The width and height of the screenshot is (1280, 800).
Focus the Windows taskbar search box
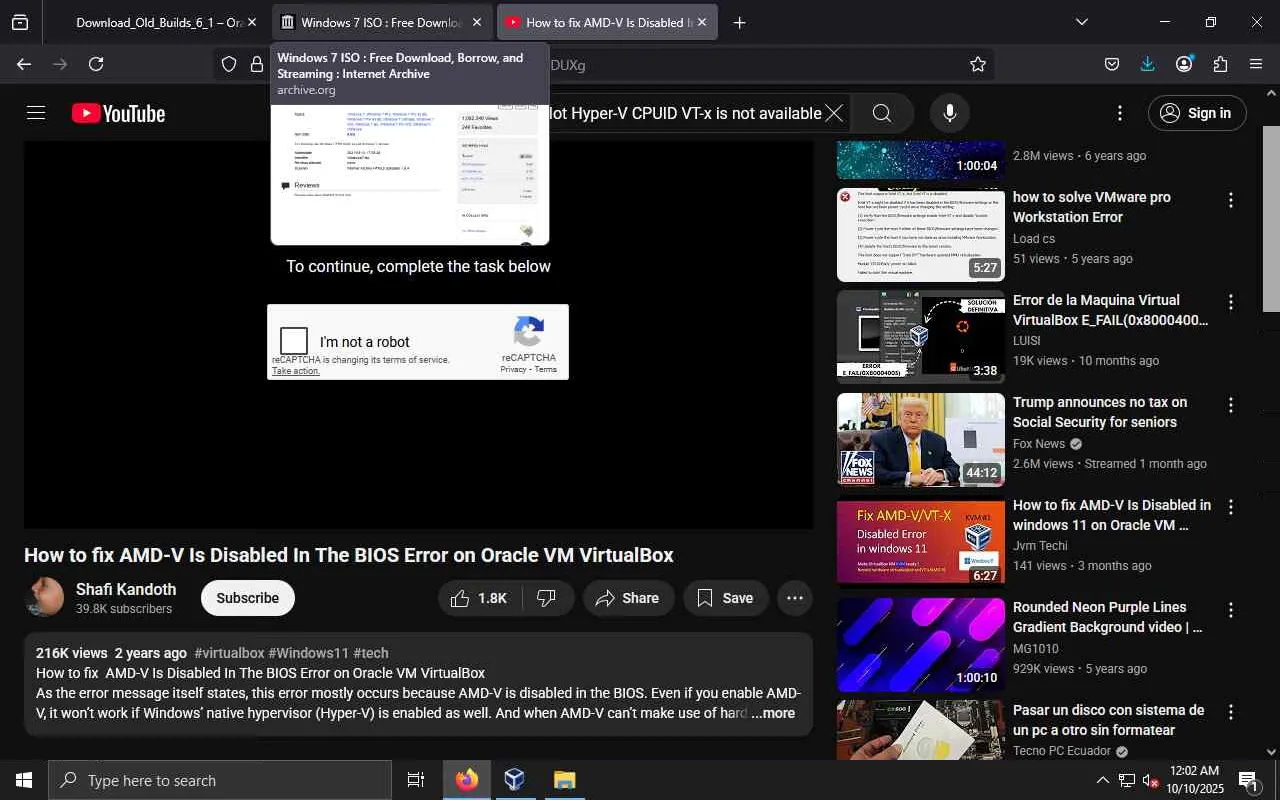tap(220, 780)
